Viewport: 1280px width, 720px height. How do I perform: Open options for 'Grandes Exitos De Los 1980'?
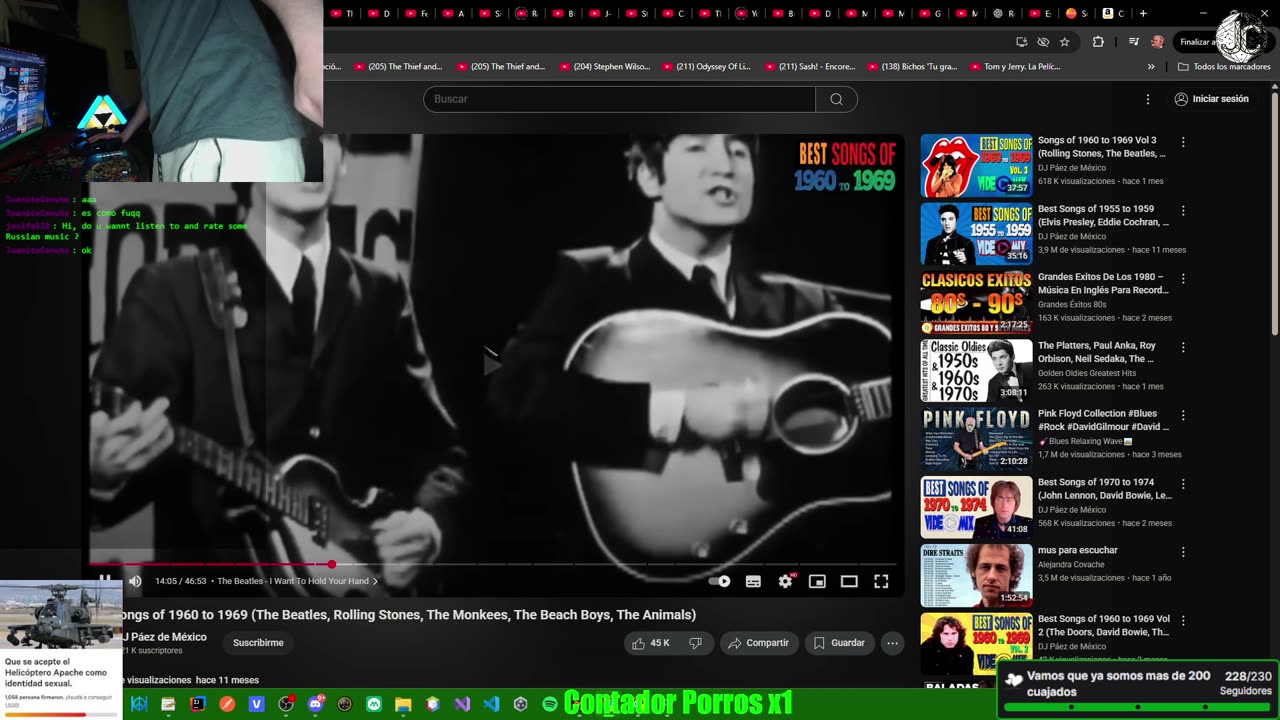pyautogui.click(x=1183, y=278)
